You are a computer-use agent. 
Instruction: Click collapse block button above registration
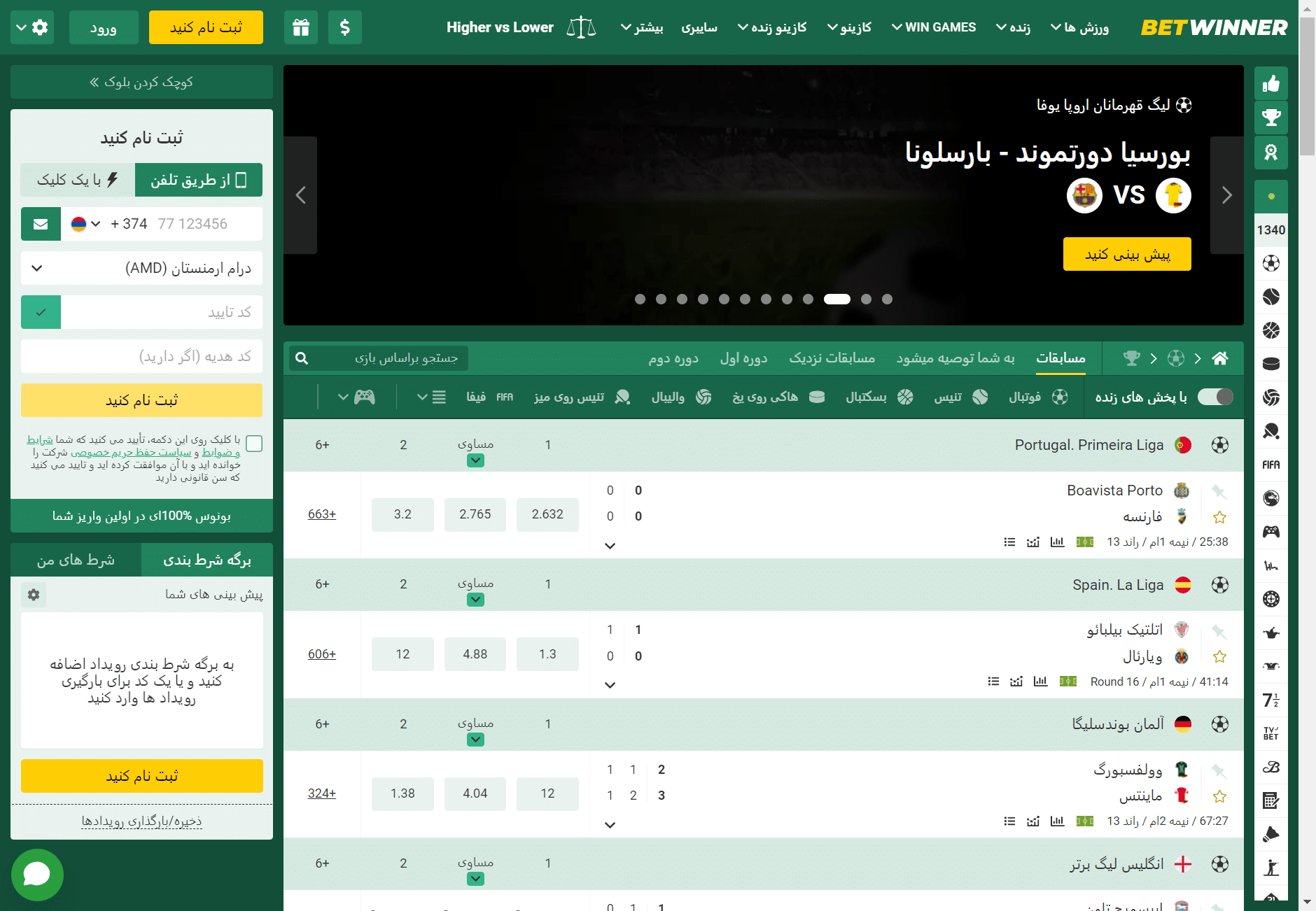pos(141,82)
